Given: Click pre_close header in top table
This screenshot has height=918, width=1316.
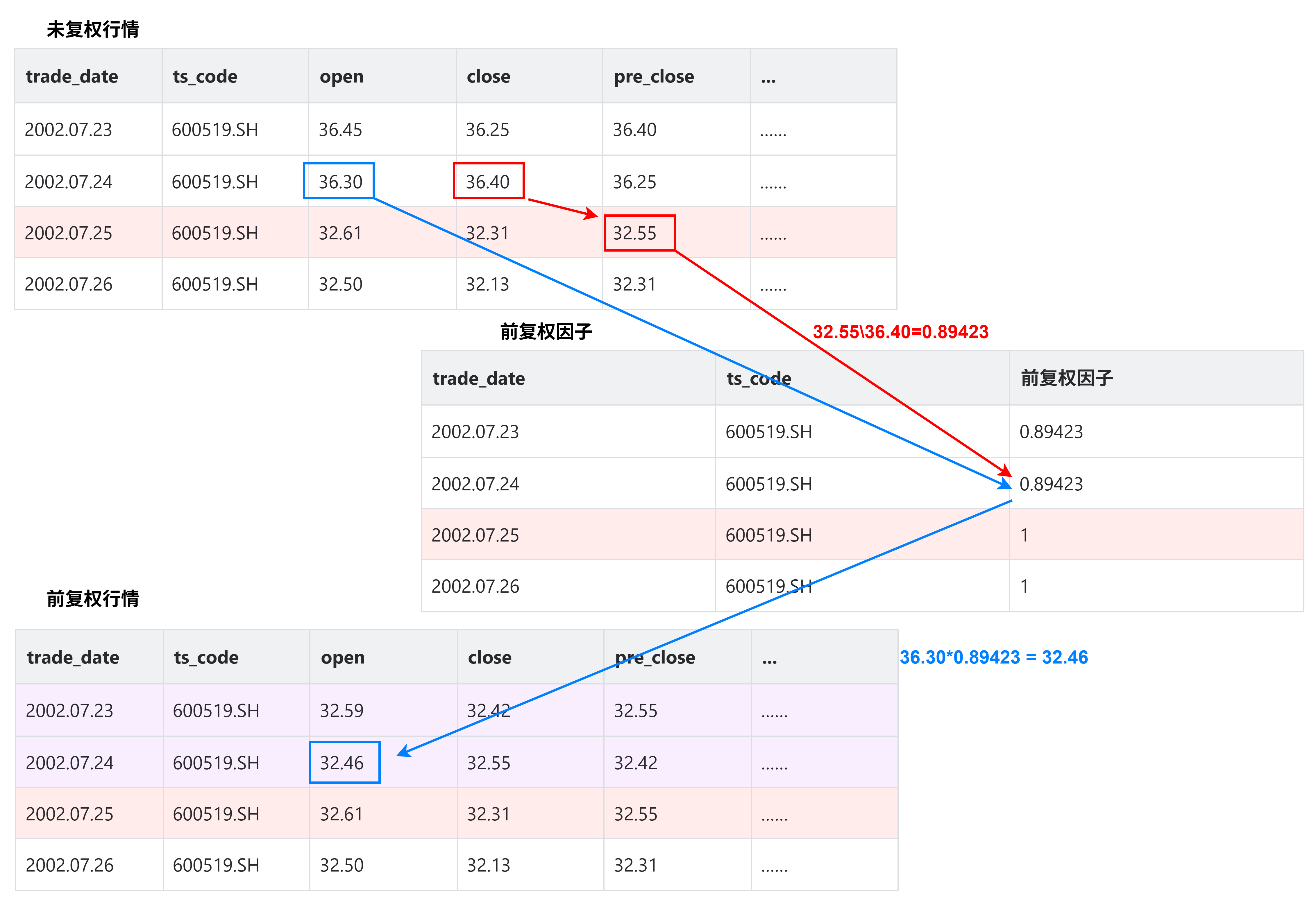Looking at the screenshot, I should (653, 76).
